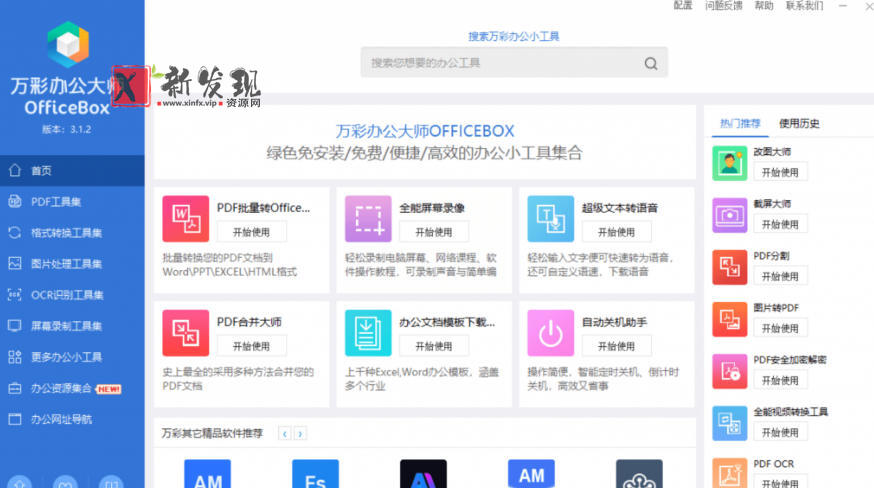Viewport: 874px width, 488px height.
Task: Open 图片处理工具集 in the sidebar
Action: click(72, 264)
